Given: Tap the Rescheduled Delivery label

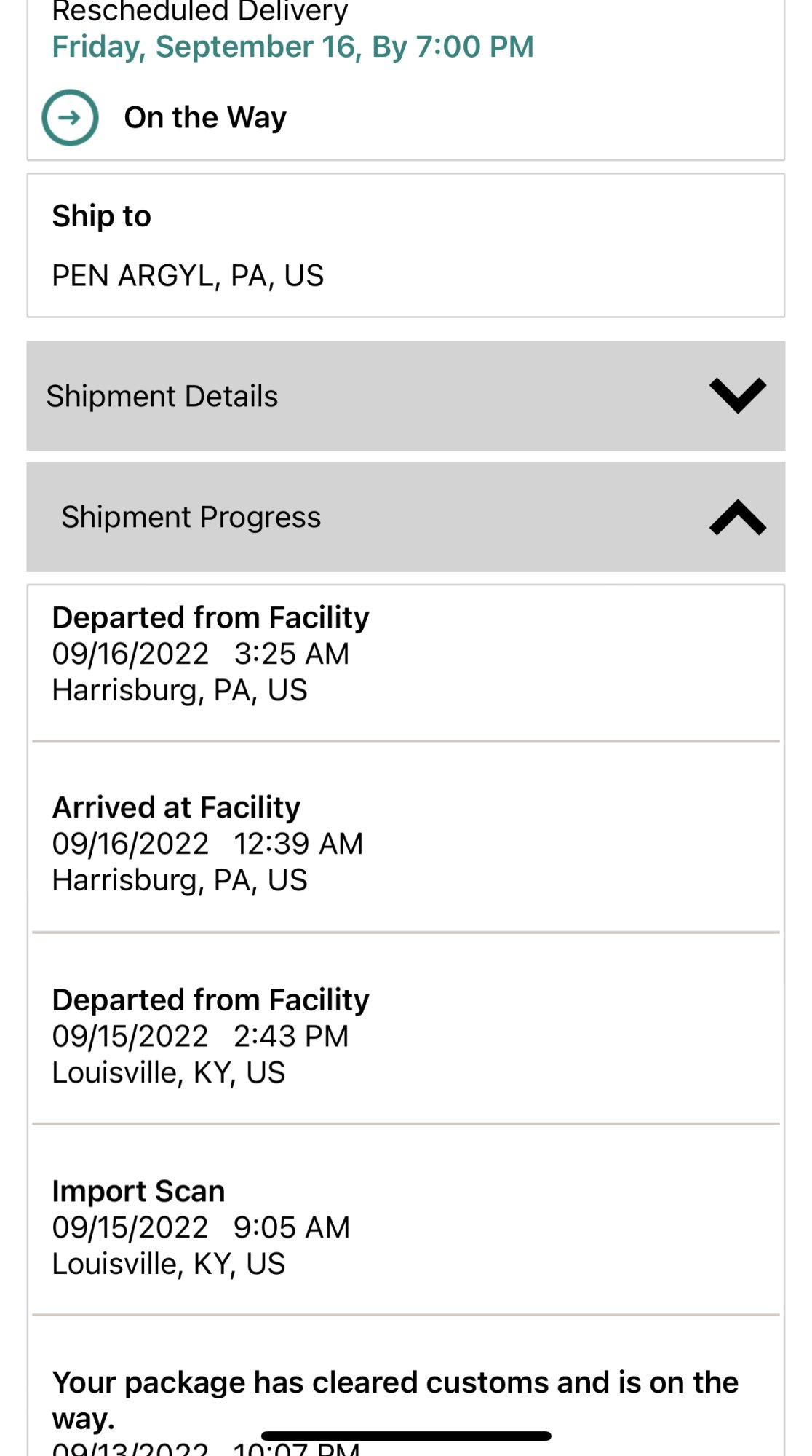Looking at the screenshot, I should coord(200,12).
